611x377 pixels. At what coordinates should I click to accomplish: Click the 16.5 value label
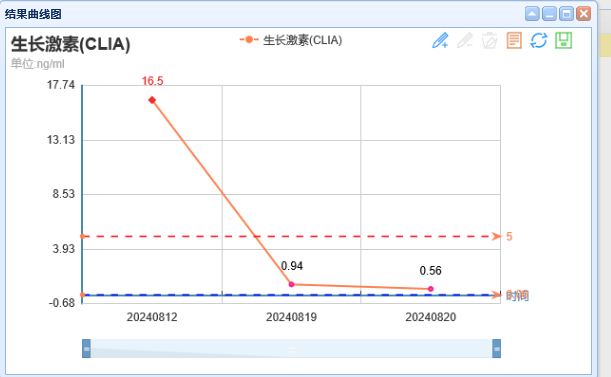(152, 81)
